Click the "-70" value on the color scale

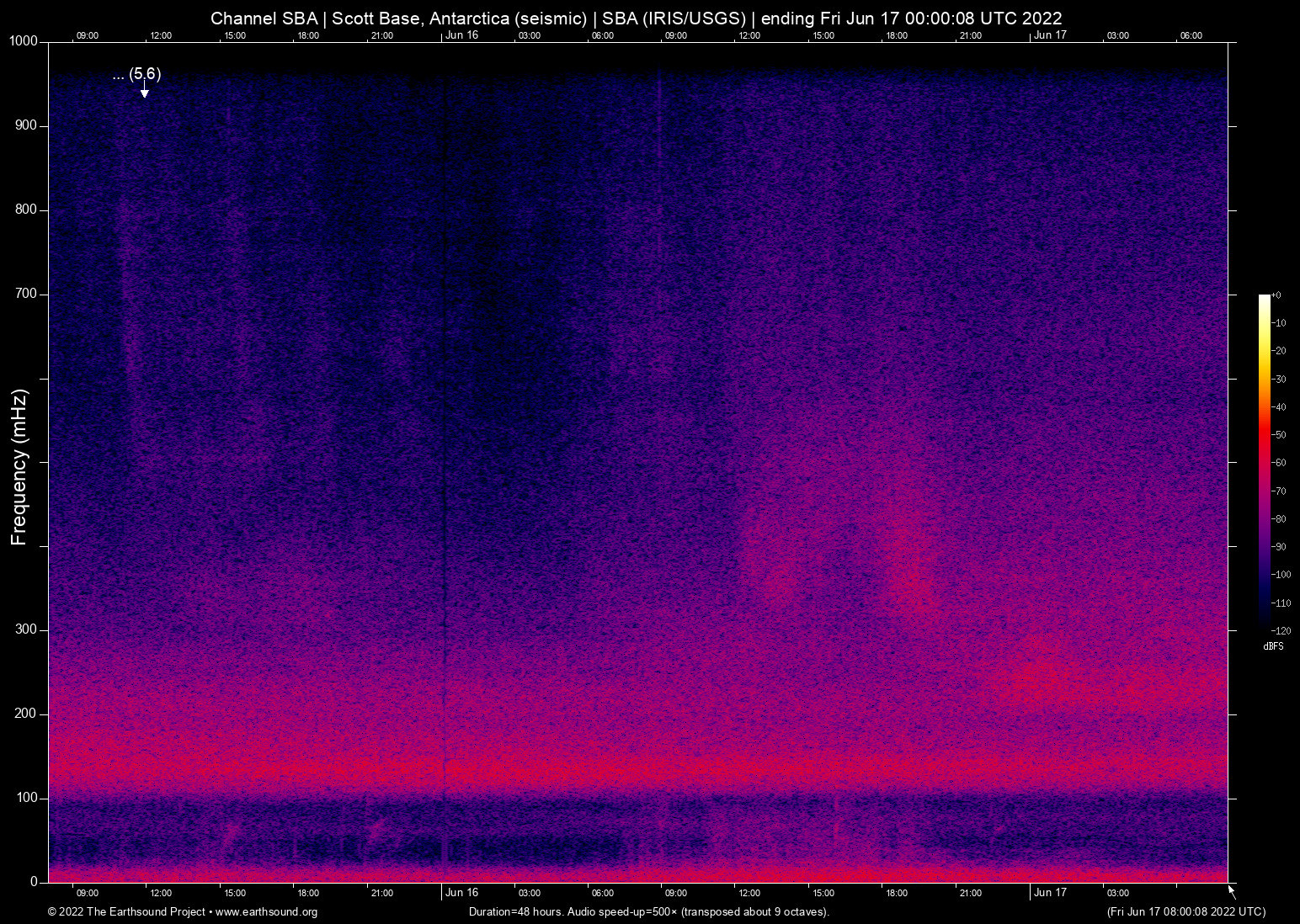[x=1278, y=491]
